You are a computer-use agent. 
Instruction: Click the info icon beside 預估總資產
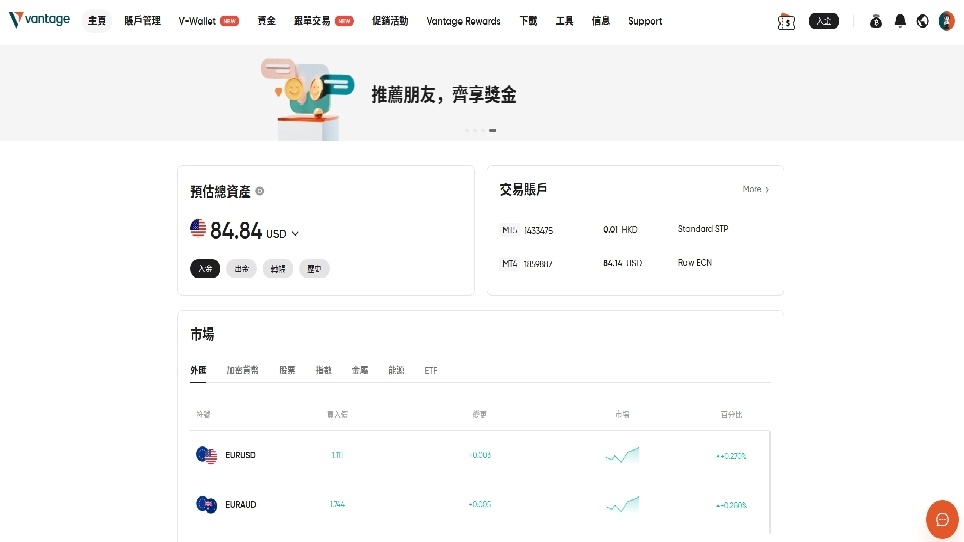(x=259, y=191)
